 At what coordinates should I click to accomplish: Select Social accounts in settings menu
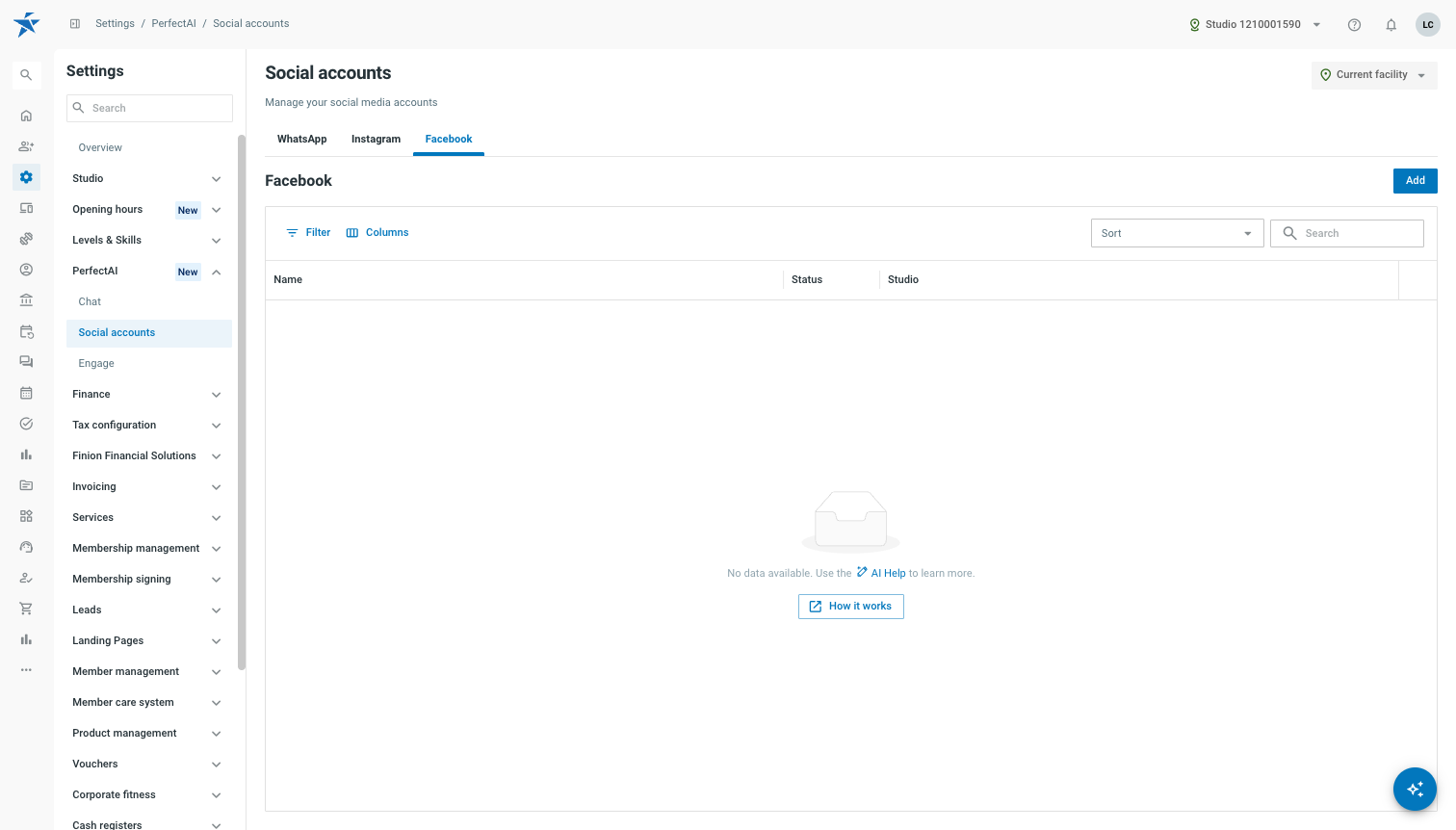tap(149, 332)
